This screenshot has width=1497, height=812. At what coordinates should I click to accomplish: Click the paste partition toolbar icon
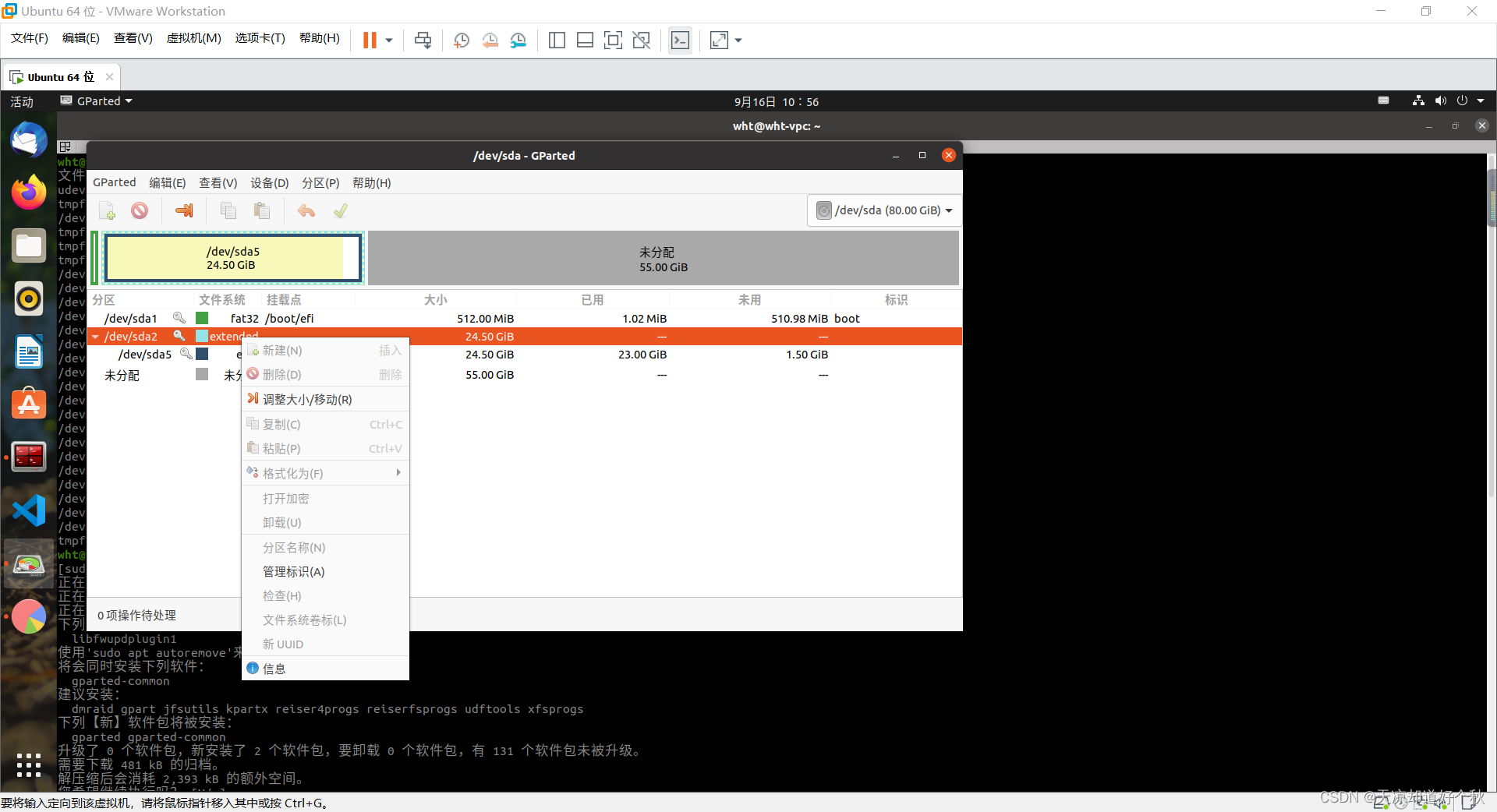(x=262, y=210)
